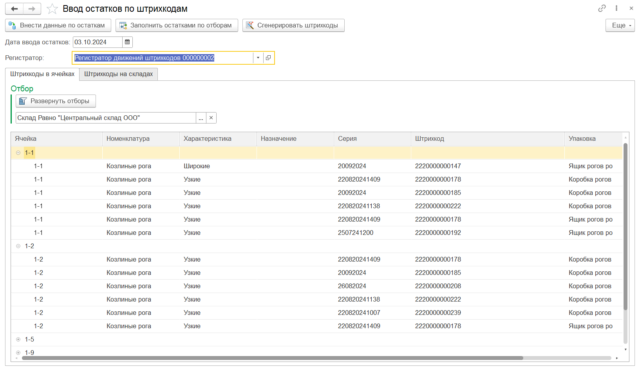Select barcode 2220000000208 cell
The image size is (640, 369).
pos(488,286)
